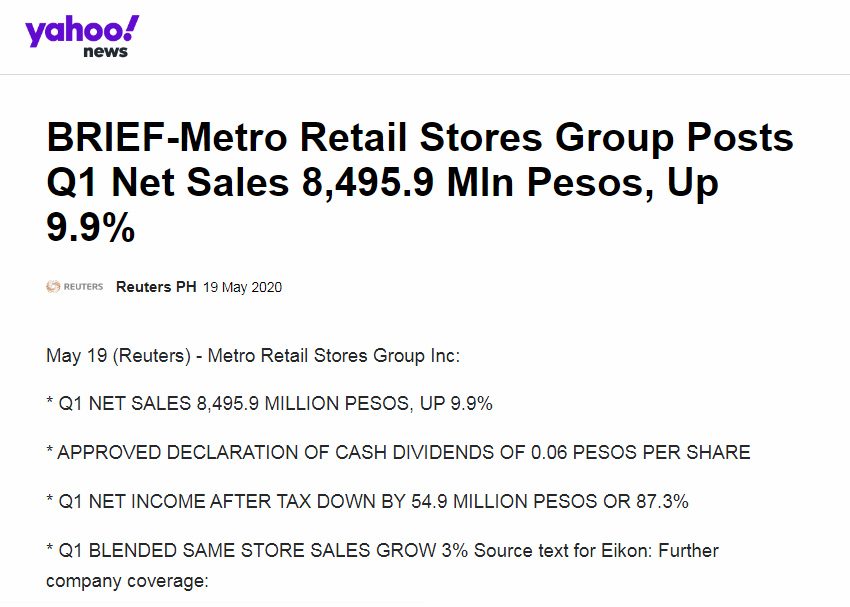Click the exclamation mark in the Yahoo logo

(x=132, y=28)
